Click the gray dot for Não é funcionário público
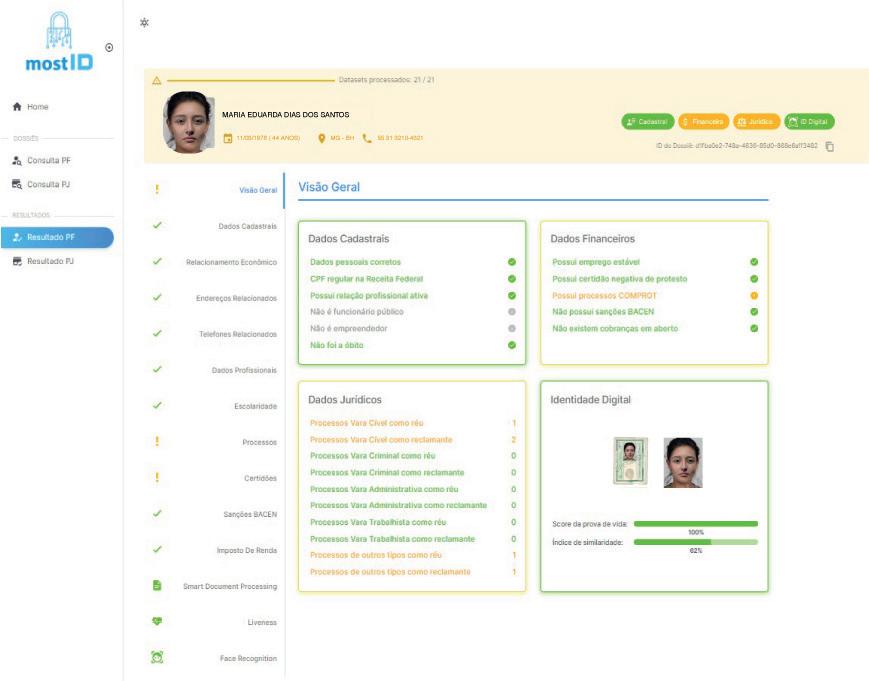 512,312
